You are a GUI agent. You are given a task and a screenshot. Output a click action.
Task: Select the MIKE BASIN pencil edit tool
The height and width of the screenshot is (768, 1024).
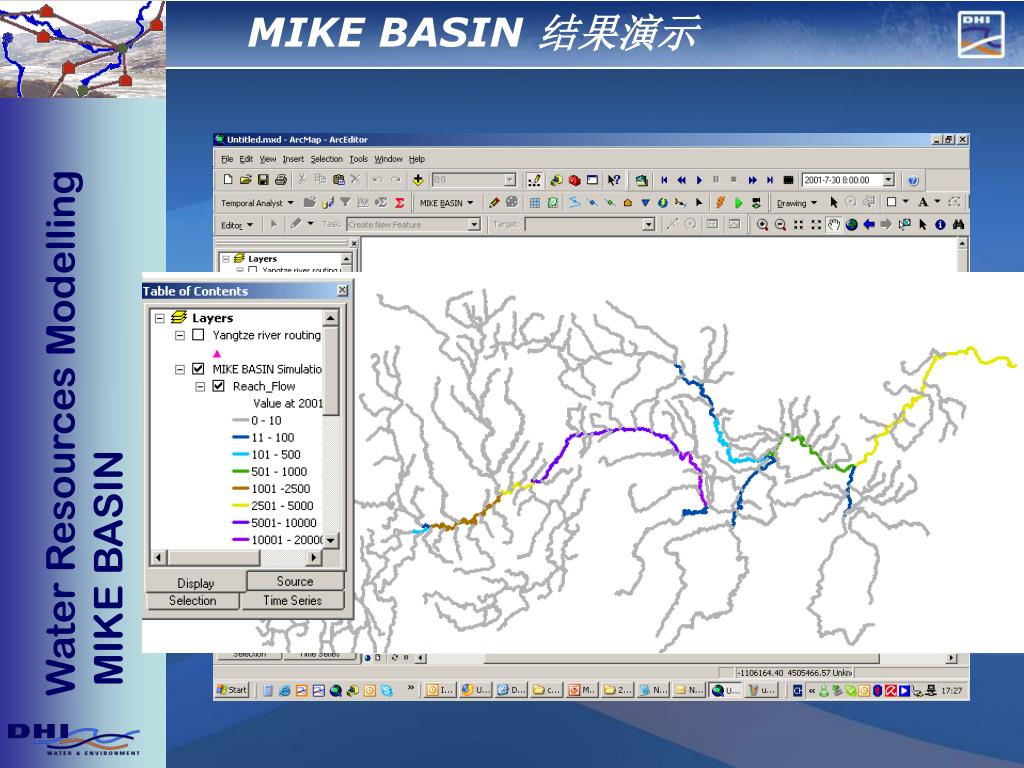494,203
